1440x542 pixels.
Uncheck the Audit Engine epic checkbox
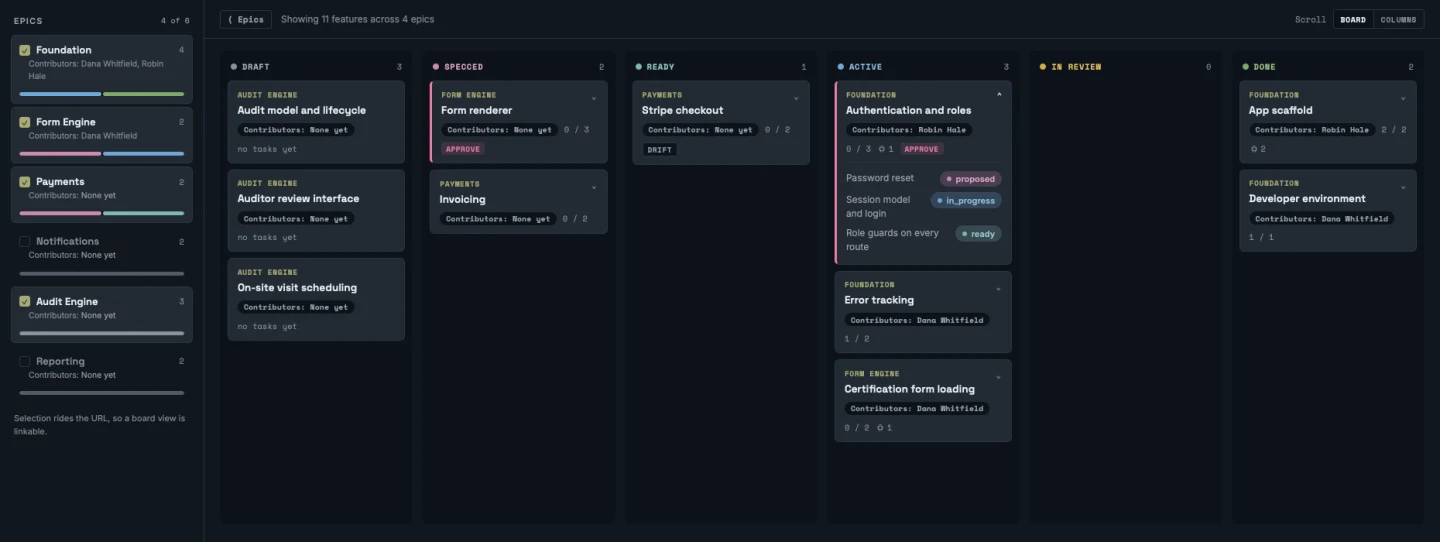[25, 301]
